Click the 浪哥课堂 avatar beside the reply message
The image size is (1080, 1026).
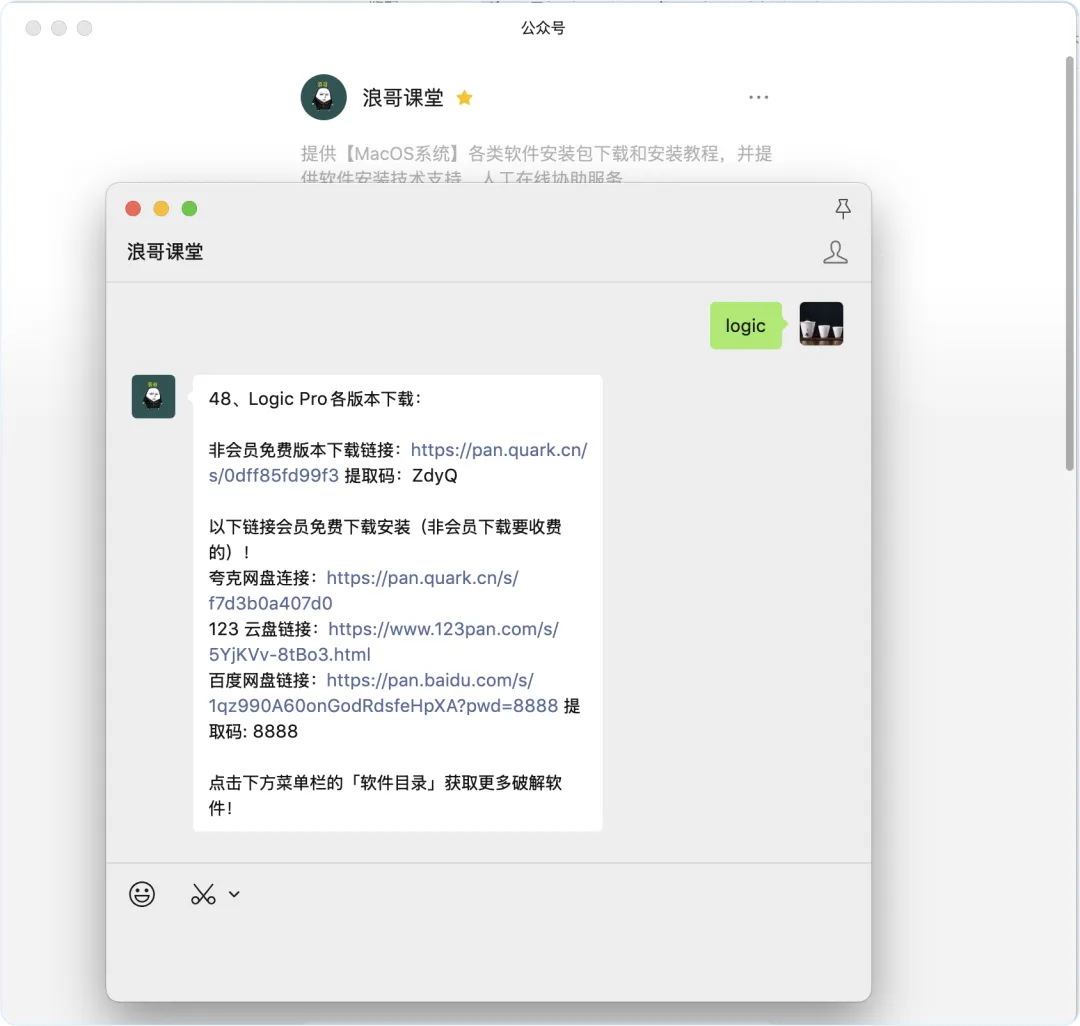(x=153, y=396)
